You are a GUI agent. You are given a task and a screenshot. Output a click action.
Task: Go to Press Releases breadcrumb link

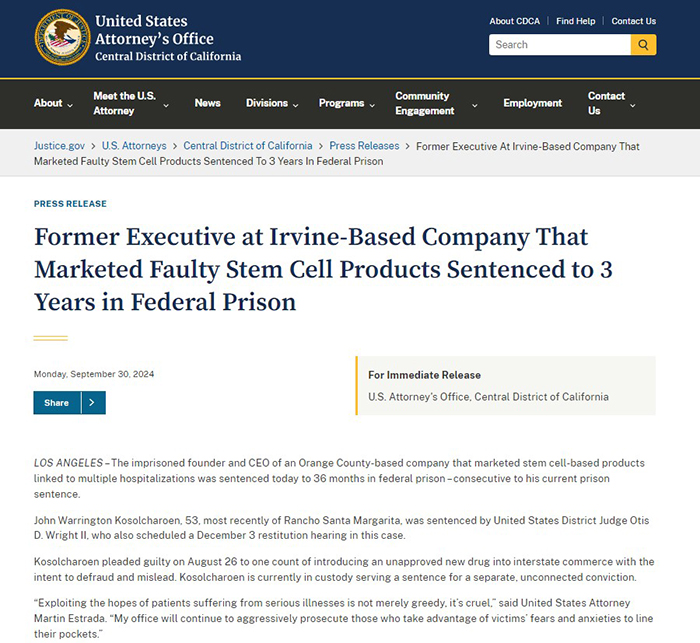click(x=364, y=146)
